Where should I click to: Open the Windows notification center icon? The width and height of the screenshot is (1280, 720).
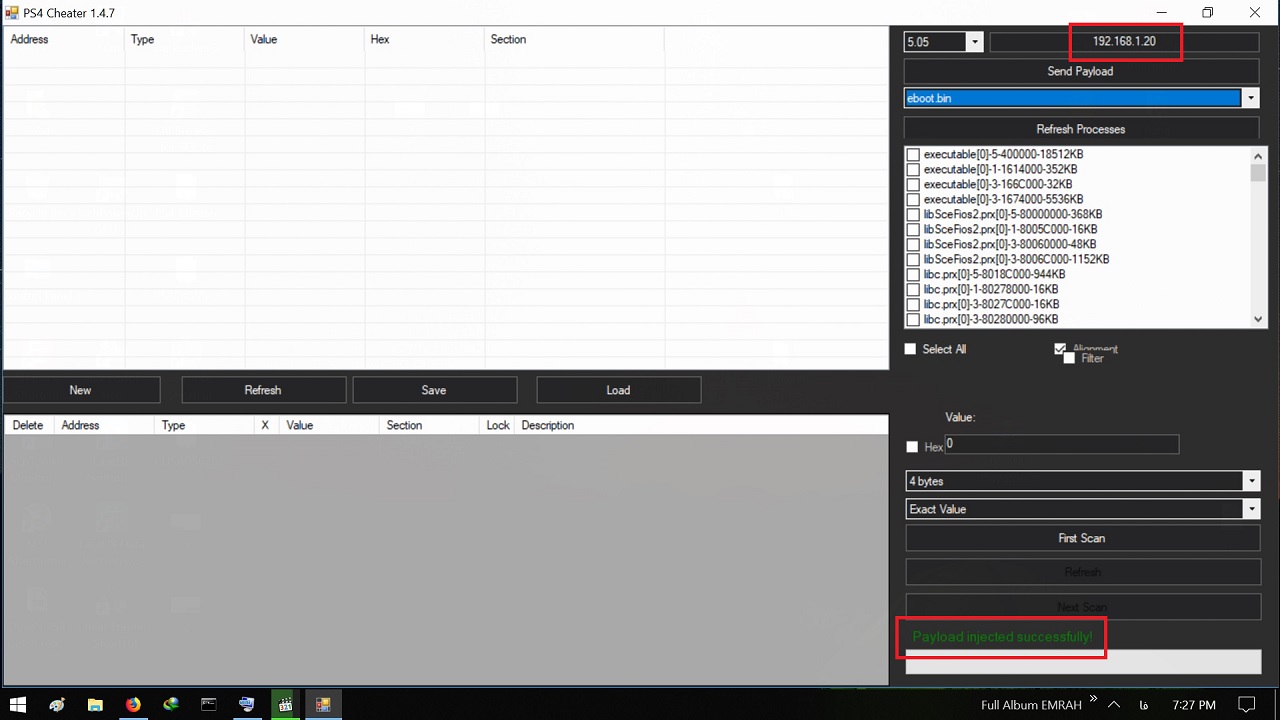pyautogui.click(x=1246, y=705)
